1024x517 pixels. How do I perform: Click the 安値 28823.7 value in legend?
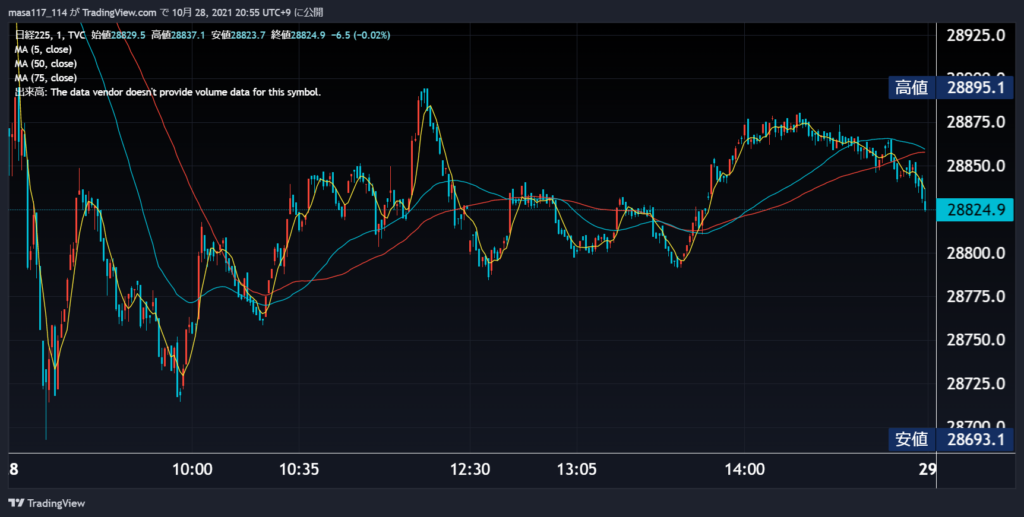pos(238,35)
